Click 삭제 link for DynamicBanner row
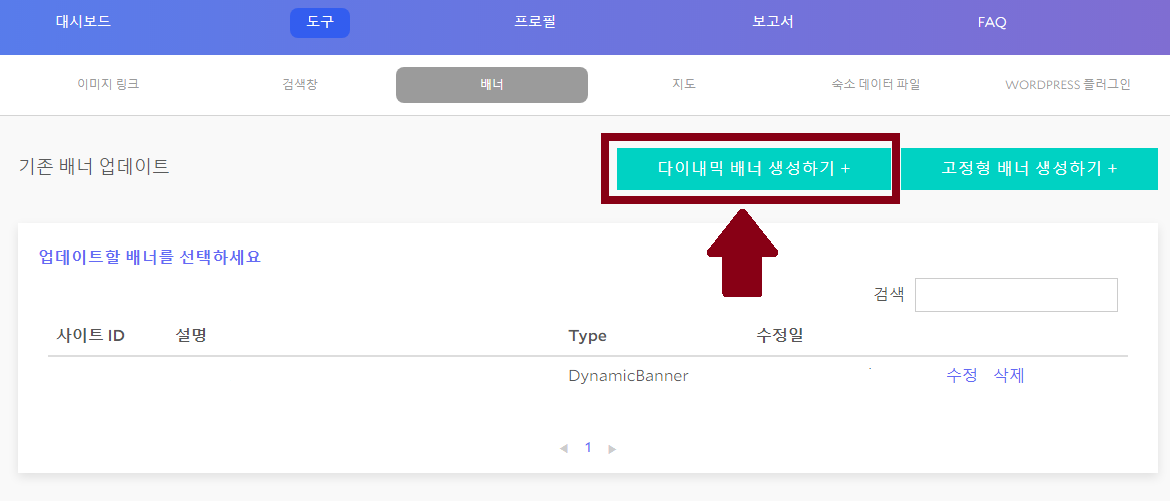 [x=1009, y=376]
